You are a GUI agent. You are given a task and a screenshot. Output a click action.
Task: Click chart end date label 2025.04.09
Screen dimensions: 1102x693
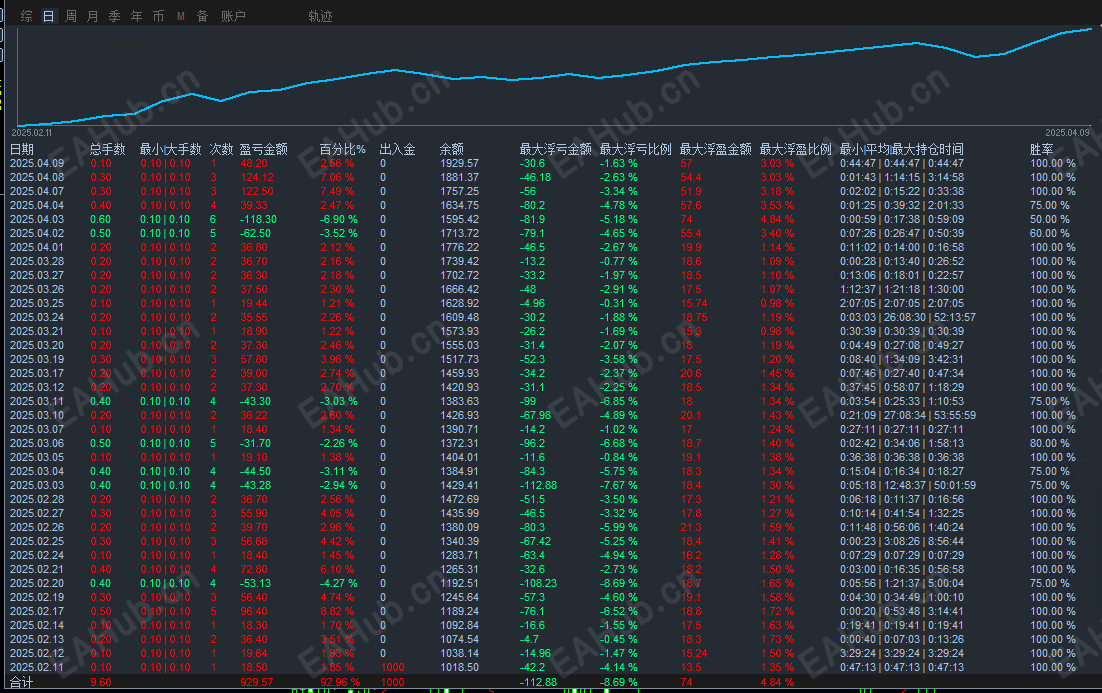coord(1067,133)
